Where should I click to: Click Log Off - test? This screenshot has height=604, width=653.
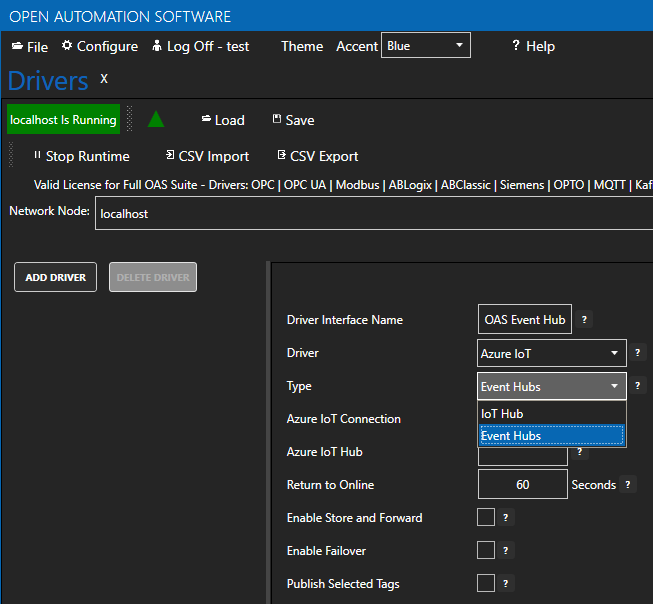(x=200, y=46)
